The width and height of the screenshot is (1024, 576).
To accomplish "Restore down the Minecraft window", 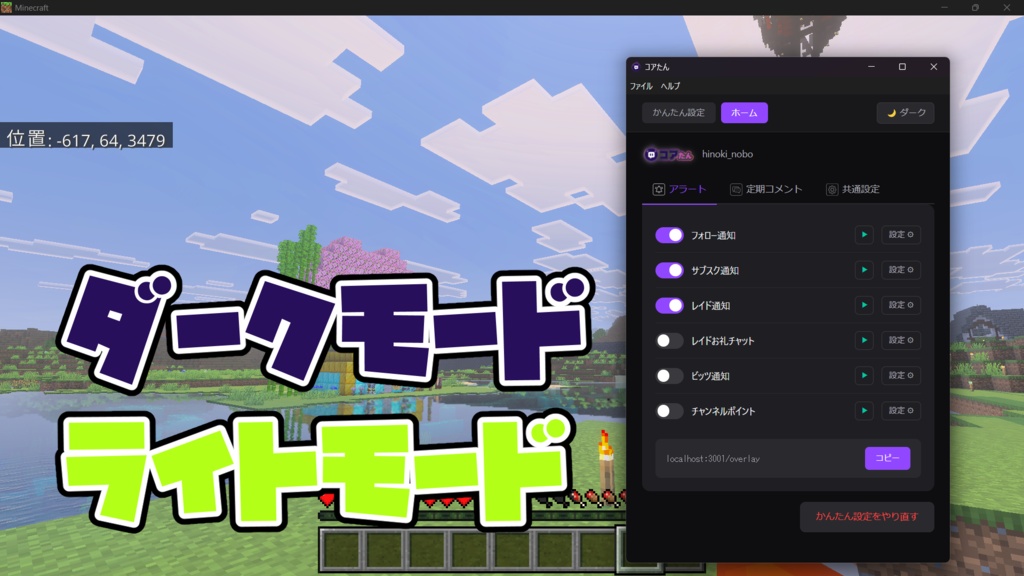I will (975, 7).
